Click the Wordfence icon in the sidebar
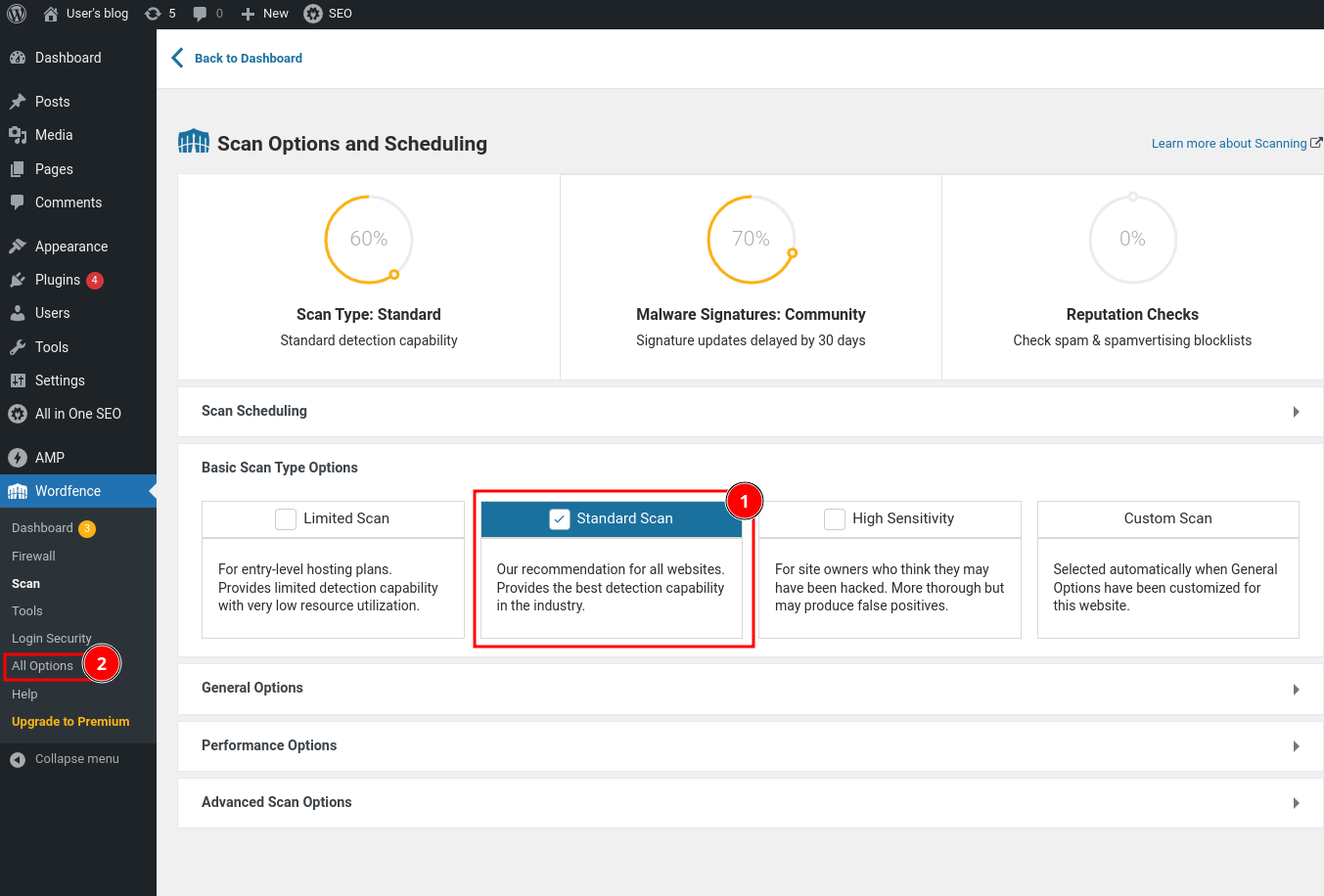1324x896 pixels. (x=18, y=491)
